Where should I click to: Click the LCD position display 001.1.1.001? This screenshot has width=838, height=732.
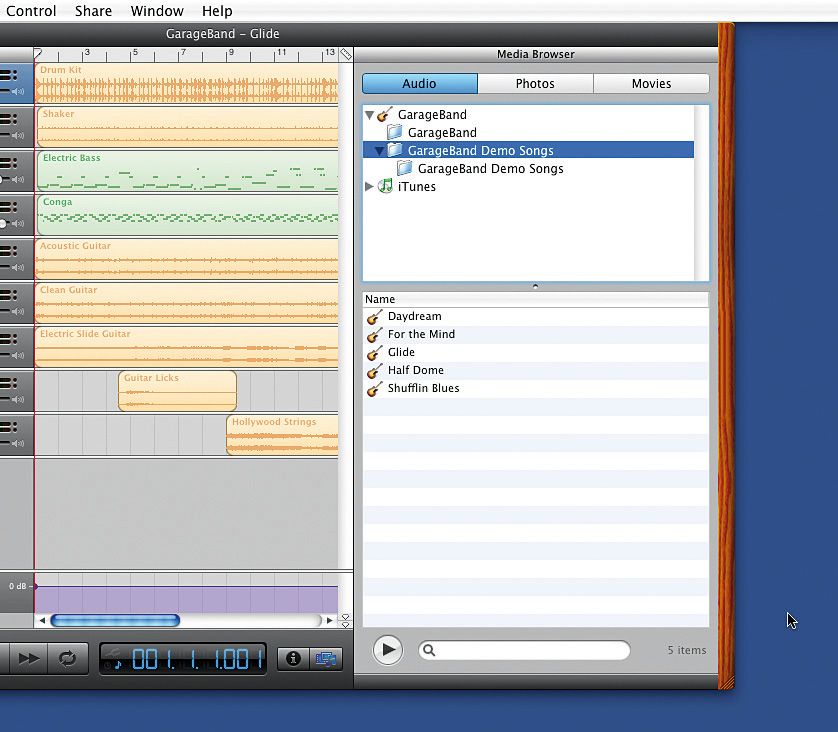(197, 659)
